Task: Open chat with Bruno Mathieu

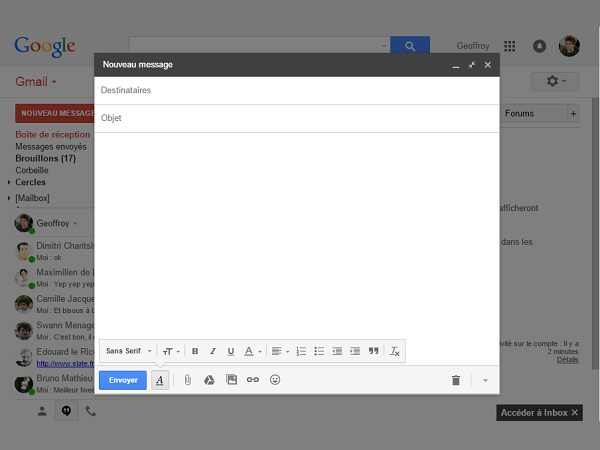Action: click(54, 384)
